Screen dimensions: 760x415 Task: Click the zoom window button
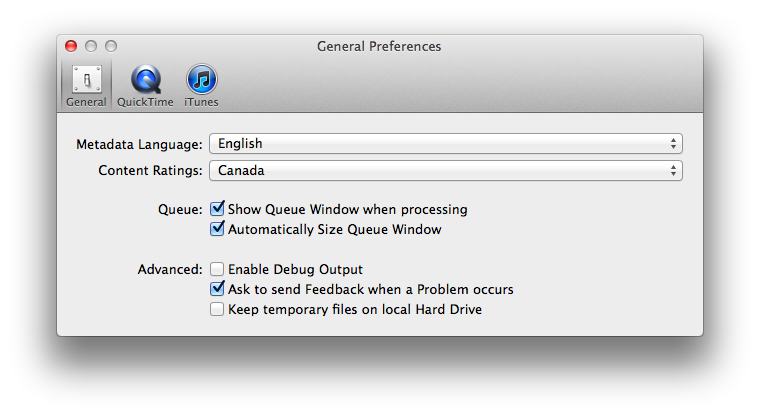[111, 46]
